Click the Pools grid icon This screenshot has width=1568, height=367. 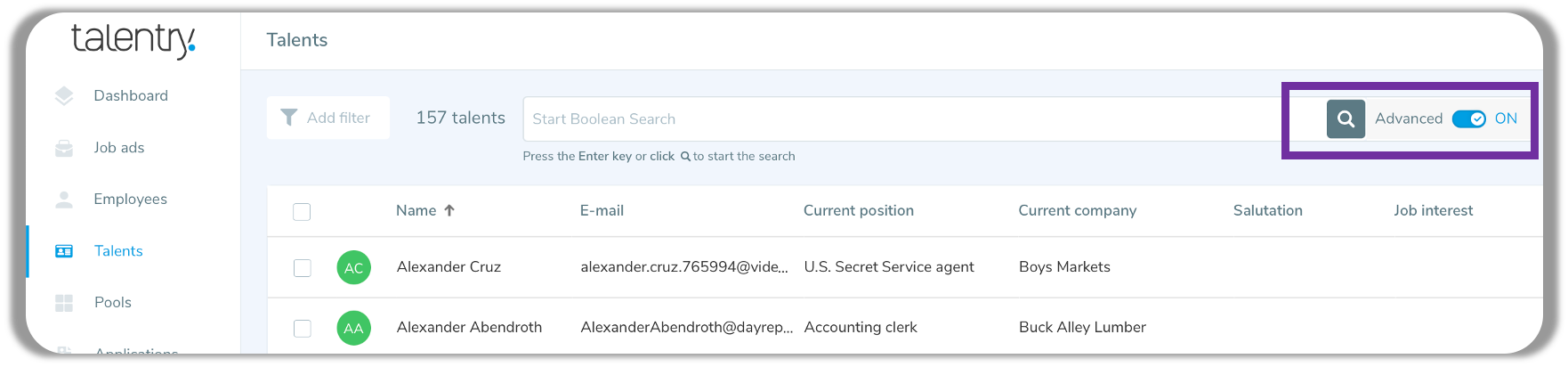coord(64,303)
